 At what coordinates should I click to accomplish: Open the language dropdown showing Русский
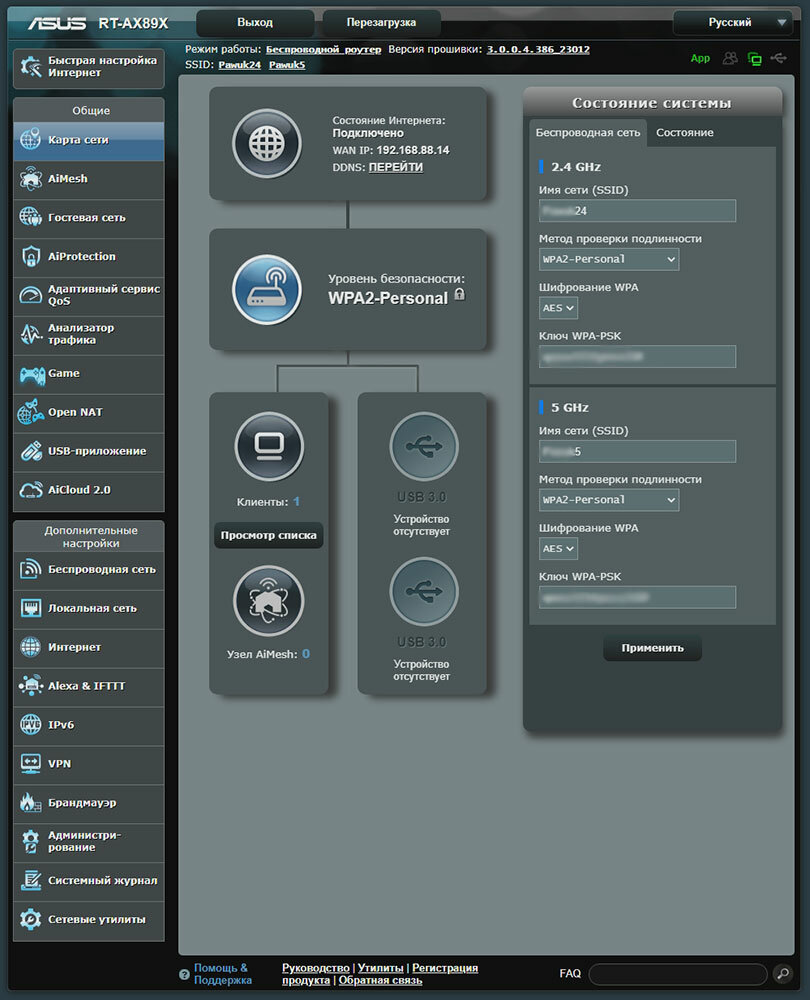click(732, 23)
